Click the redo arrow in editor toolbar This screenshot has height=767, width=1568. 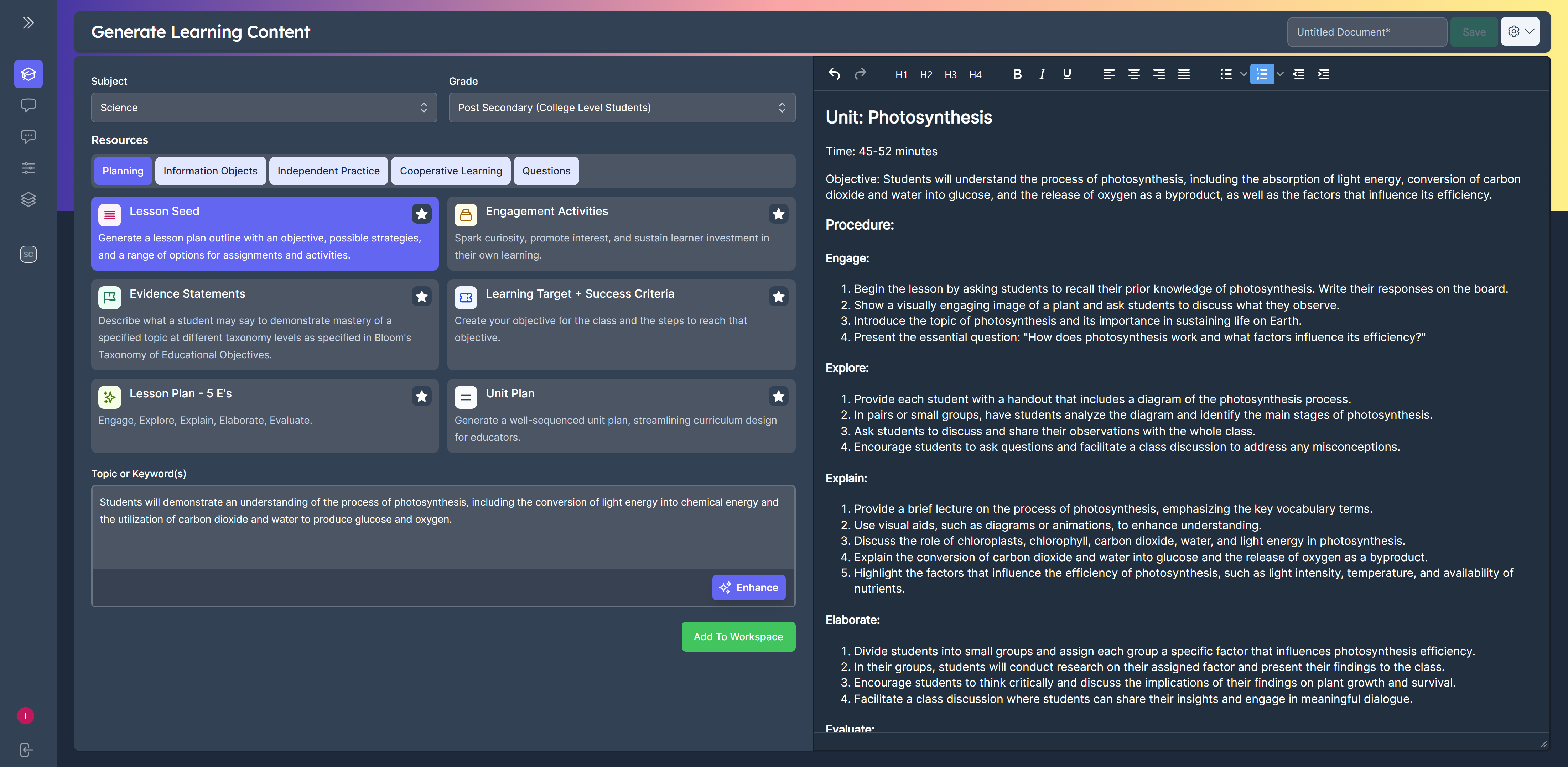click(x=860, y=74)
